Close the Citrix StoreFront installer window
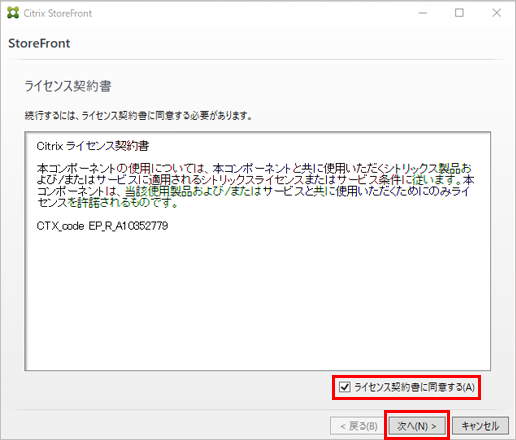Viewport: 516px width, 440px height. pyautogui.click(x=497, y=13)
